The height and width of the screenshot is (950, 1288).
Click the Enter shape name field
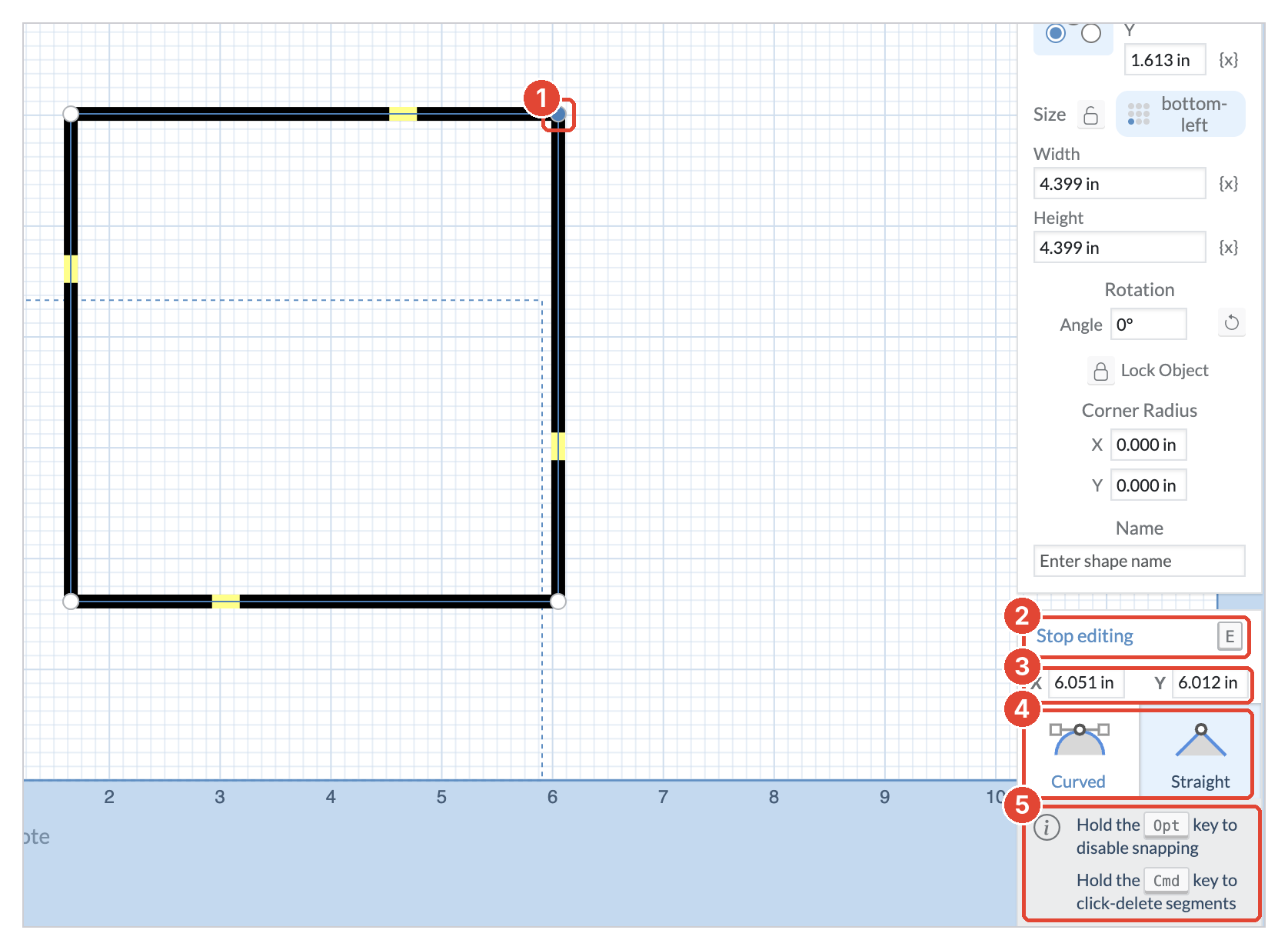(x=1140, y=561)
